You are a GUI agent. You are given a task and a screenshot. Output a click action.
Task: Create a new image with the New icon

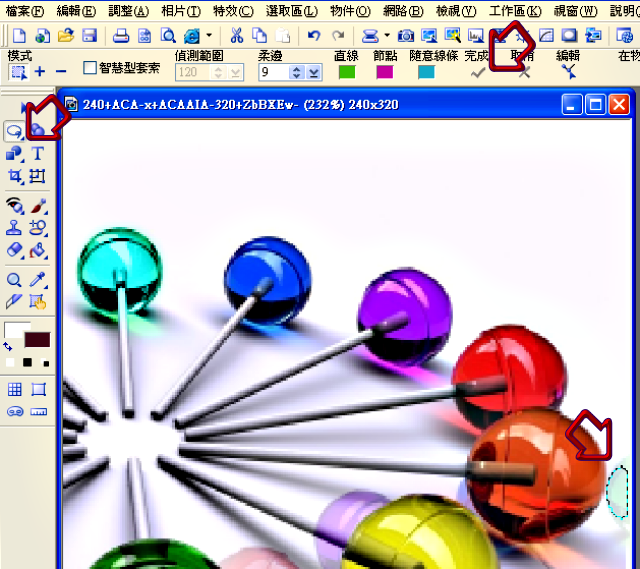coord(19,36)
